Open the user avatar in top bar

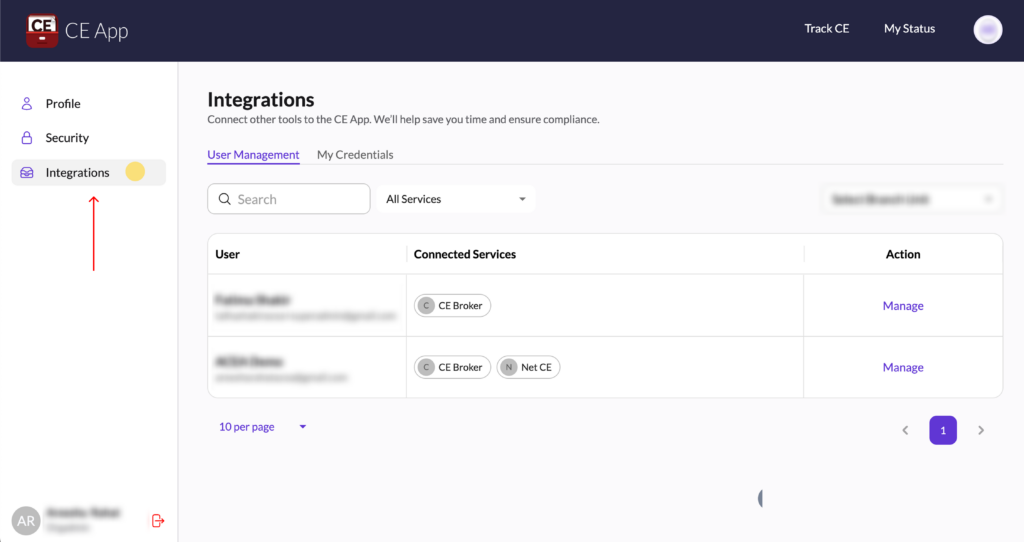987,29
